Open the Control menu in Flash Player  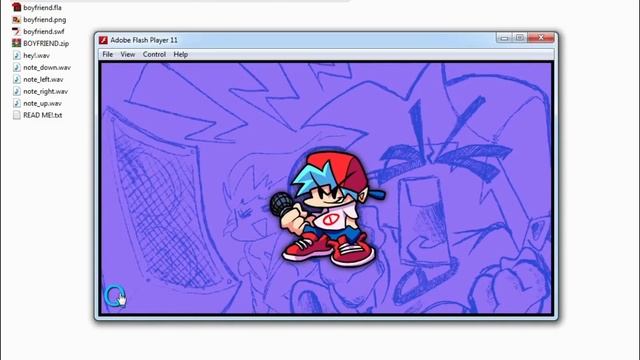(x=154, y=54)
